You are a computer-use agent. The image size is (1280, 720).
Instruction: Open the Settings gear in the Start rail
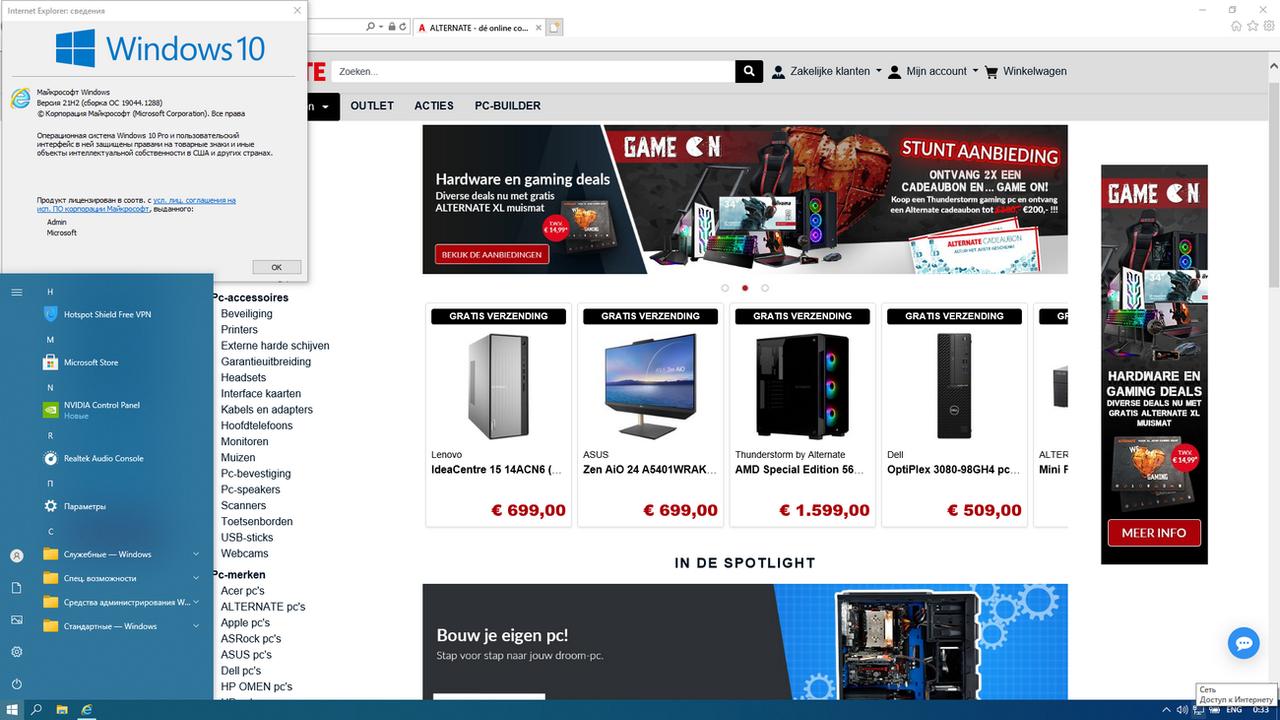(x=16, y=652)
